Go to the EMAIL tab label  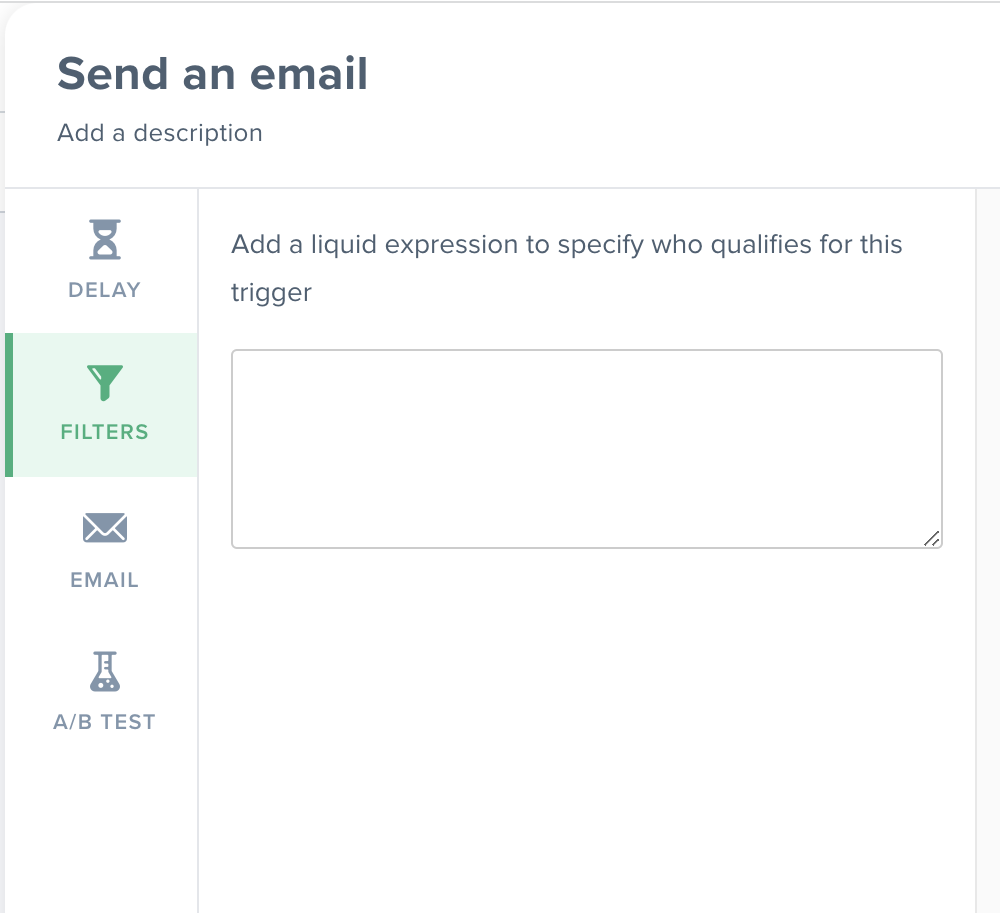[105, 580]
